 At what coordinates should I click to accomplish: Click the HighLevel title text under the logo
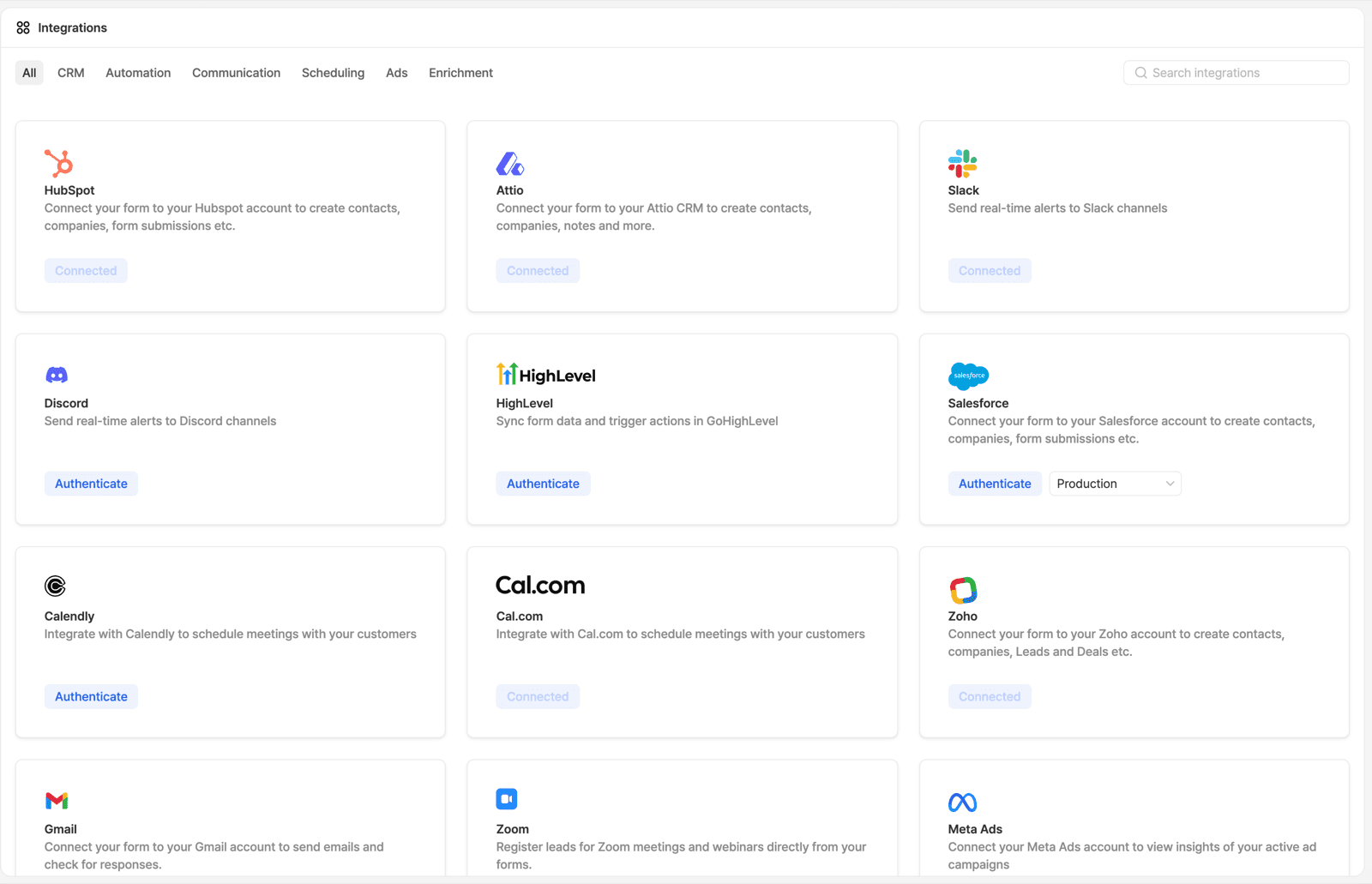pyautogui.click(x=524, y=403)
